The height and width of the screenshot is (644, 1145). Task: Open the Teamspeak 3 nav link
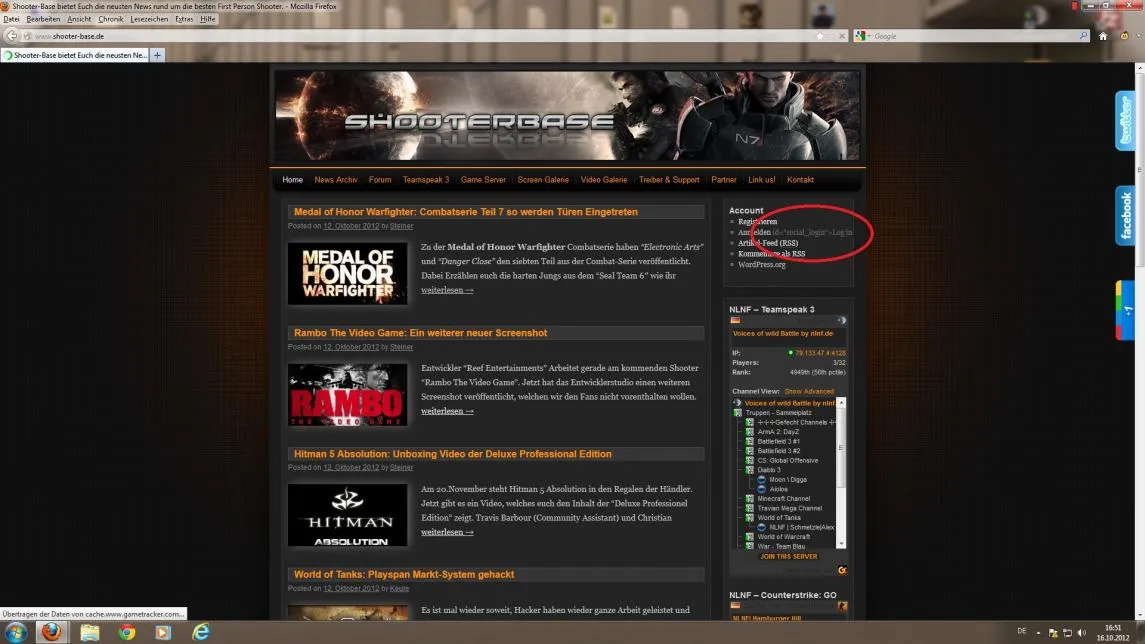[426, 180]
